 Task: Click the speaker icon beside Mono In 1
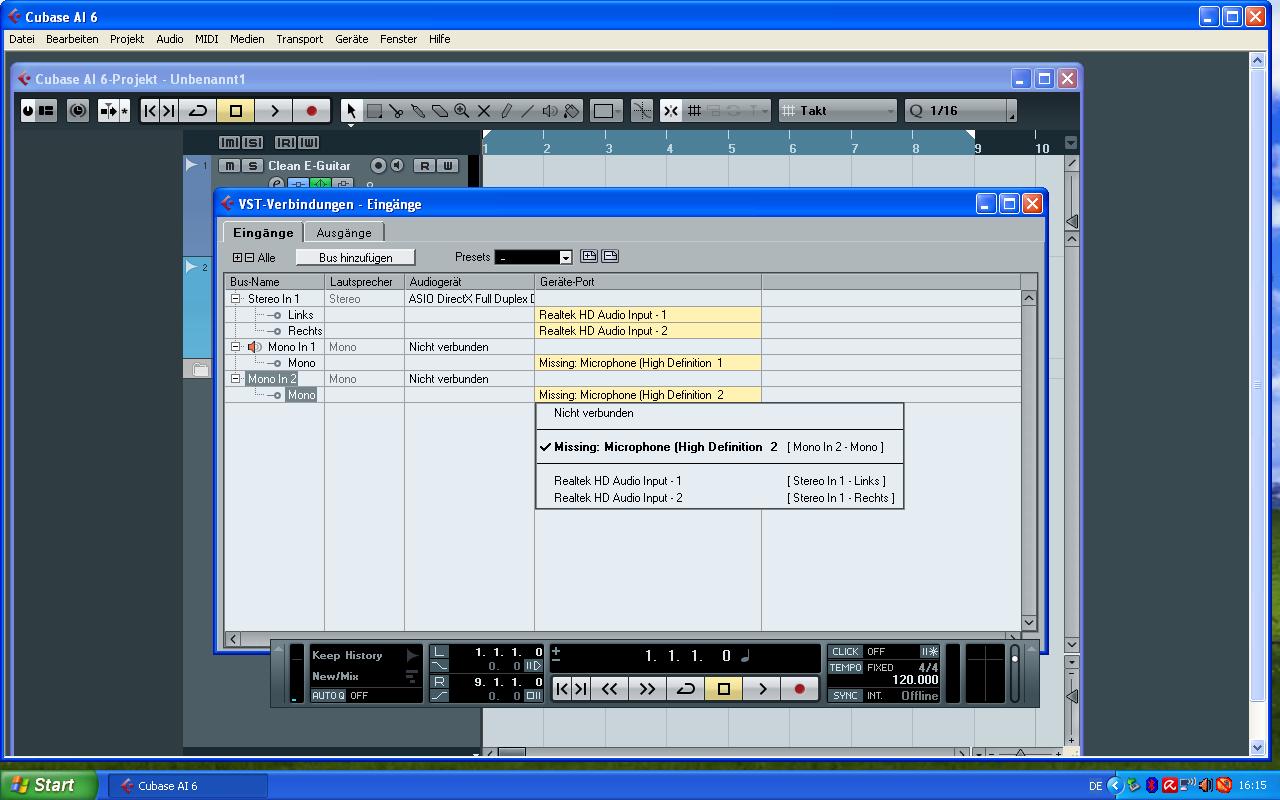point(255,347)
